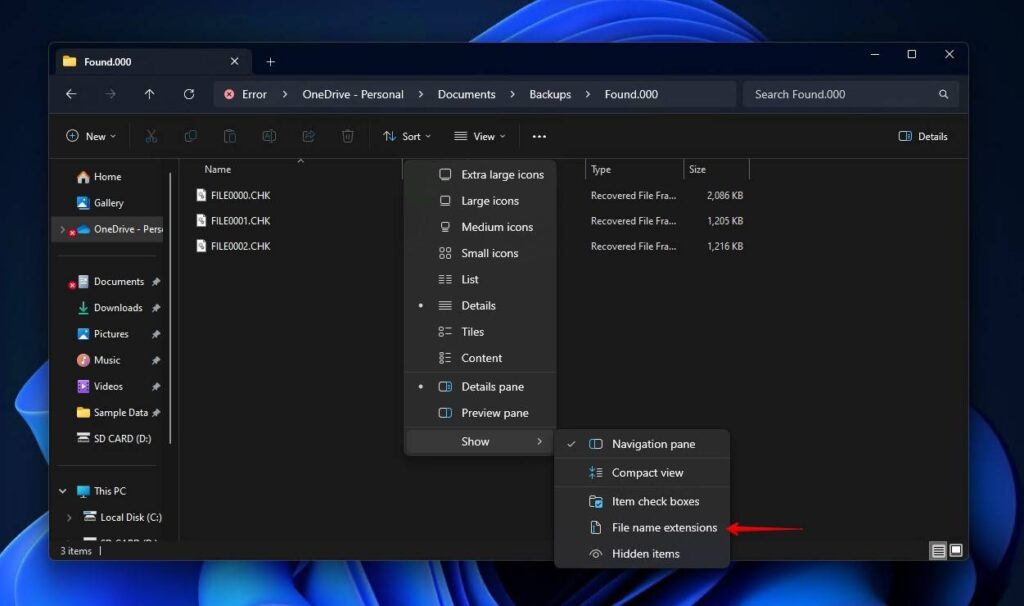Click the Delete trash icon in the toolbar
This screenshot has height=606, width=1024.
pyautogui.click(x=347, y=136)
